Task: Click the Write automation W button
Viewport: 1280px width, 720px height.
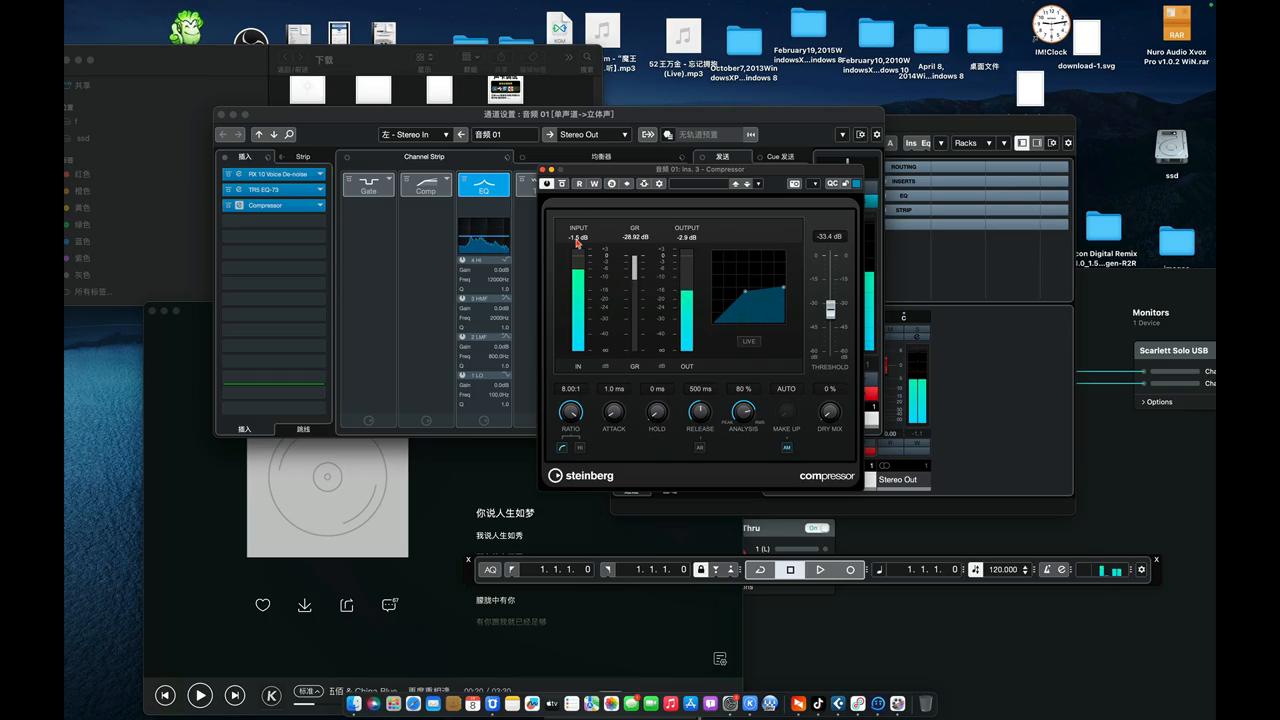Action: 594,184
